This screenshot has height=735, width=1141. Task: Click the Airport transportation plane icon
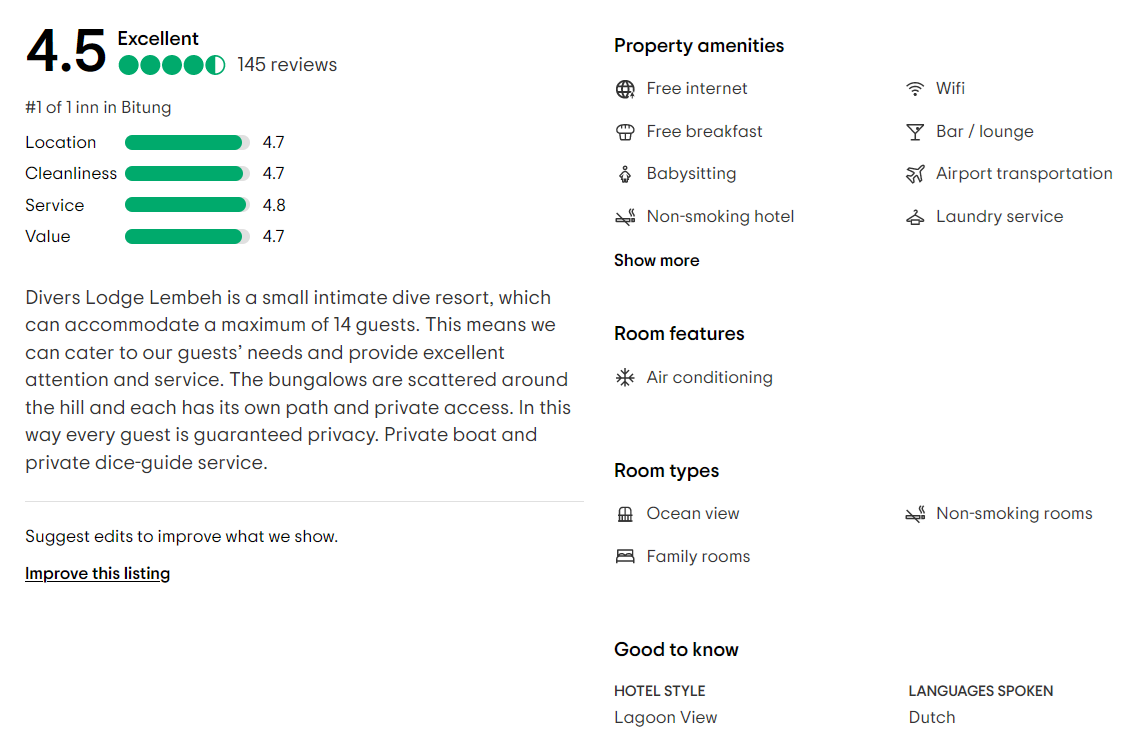pyautogui.click(x=915, y=174)
